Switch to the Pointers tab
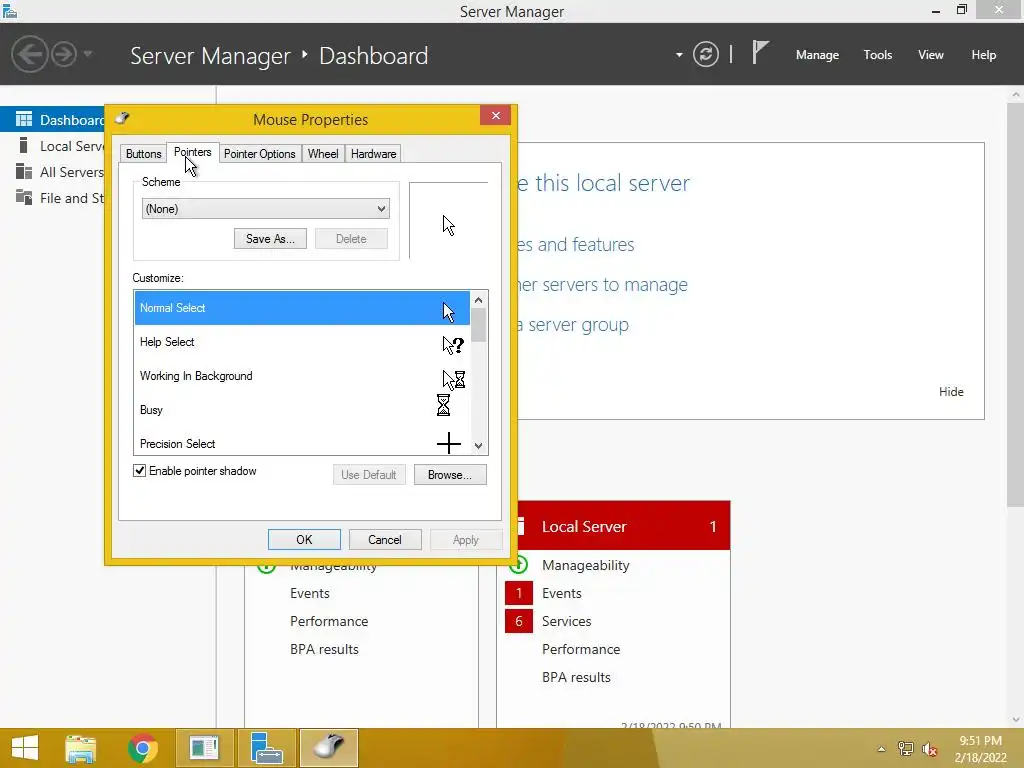Screen dimensions: 1024x768 point(193,152)
